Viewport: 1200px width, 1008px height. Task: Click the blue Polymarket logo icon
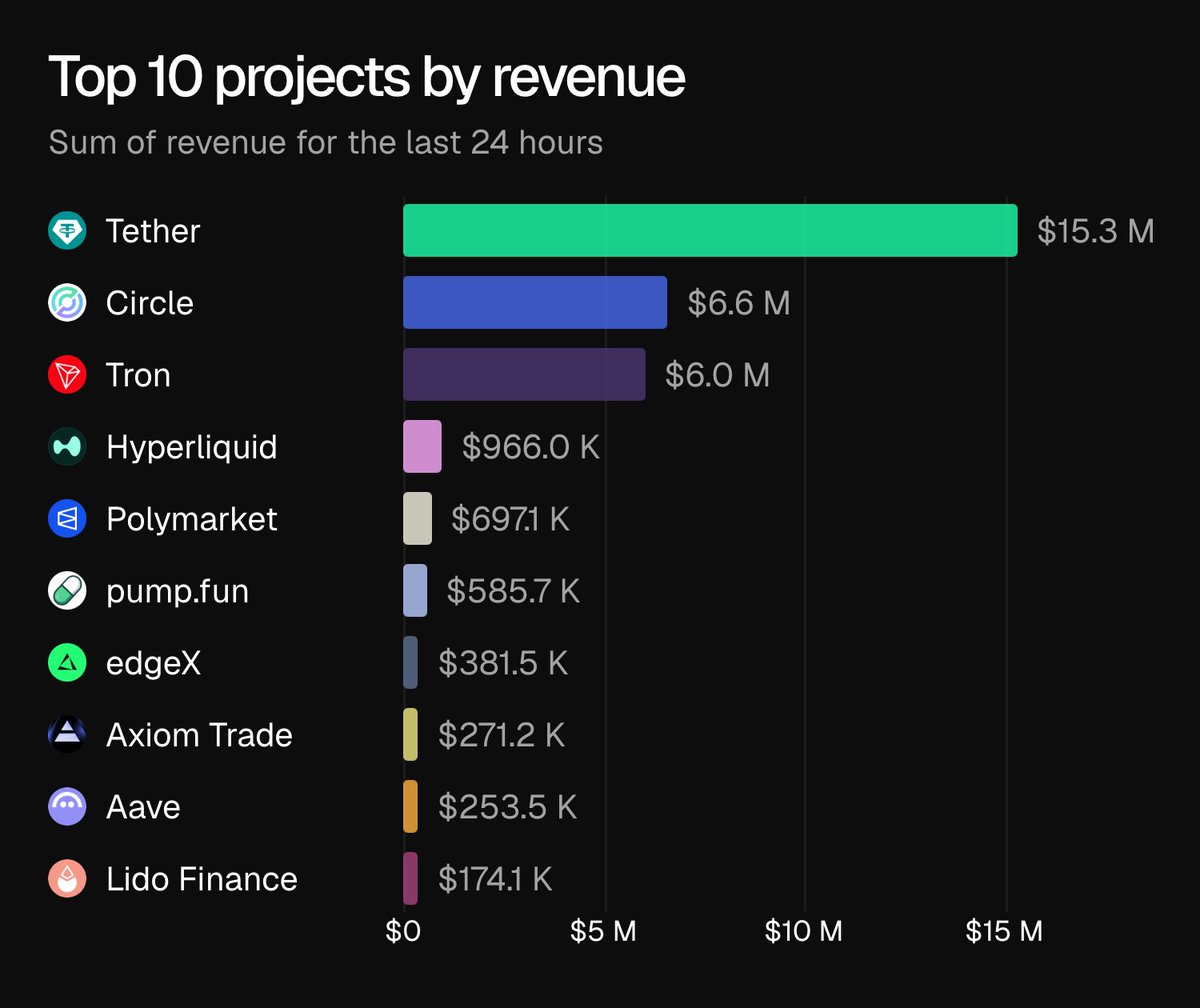(67, 519)
